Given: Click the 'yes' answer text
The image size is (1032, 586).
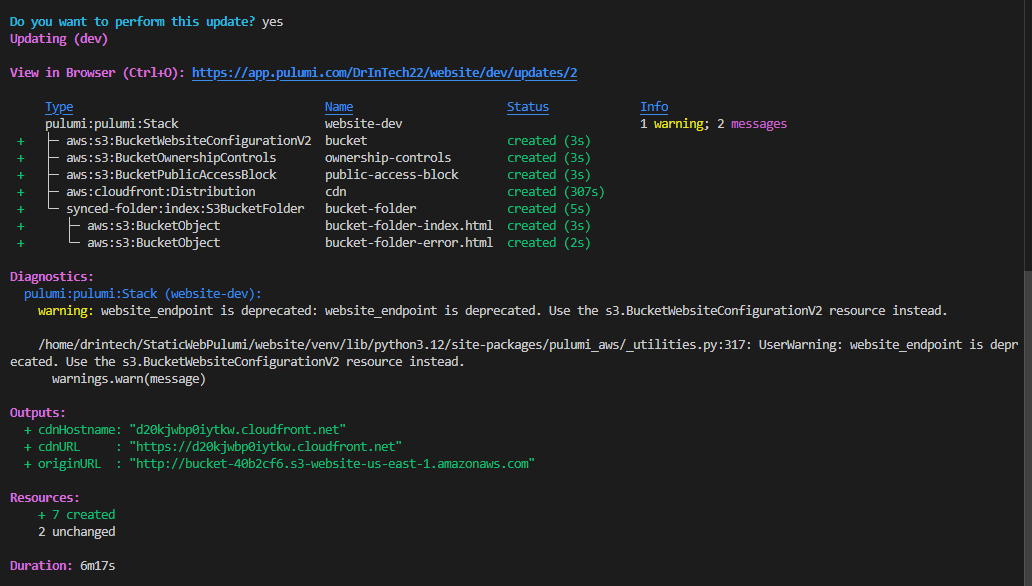Looking at the screenshot, I should (x=272, y=22).
